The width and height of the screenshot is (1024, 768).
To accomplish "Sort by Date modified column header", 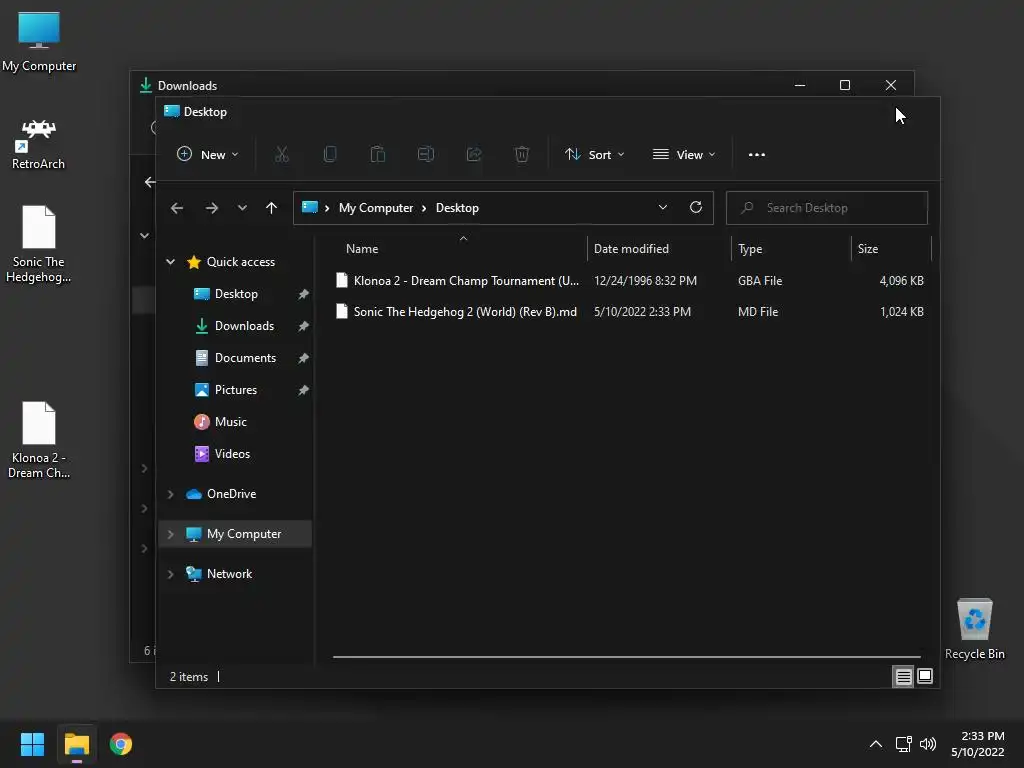I will [631, 249].
